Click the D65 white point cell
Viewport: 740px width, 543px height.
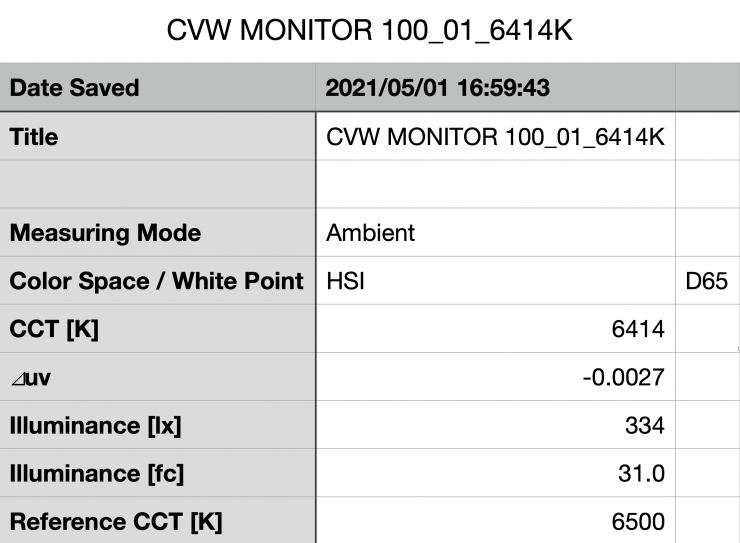pos(706,281)
